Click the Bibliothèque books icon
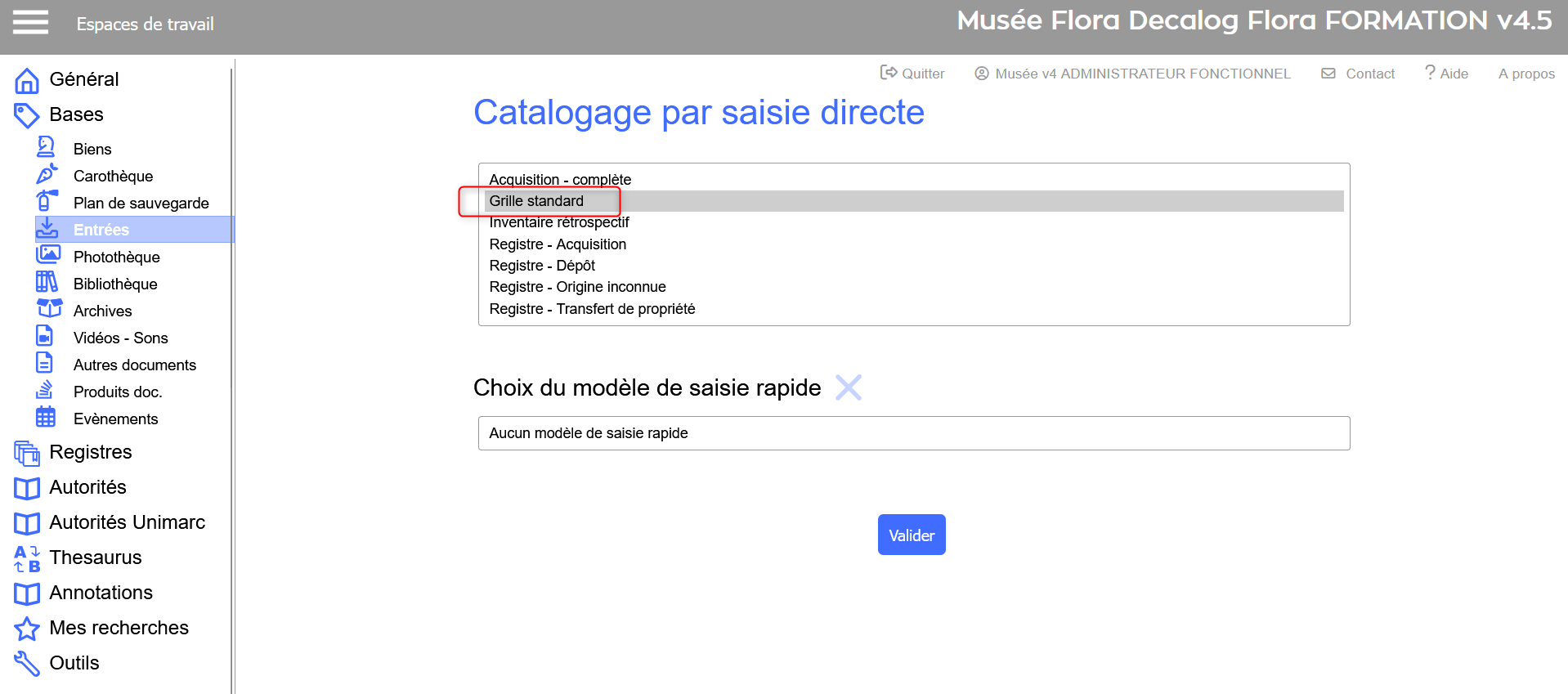This screenshot has width=1568, height=694. (47, 283)
